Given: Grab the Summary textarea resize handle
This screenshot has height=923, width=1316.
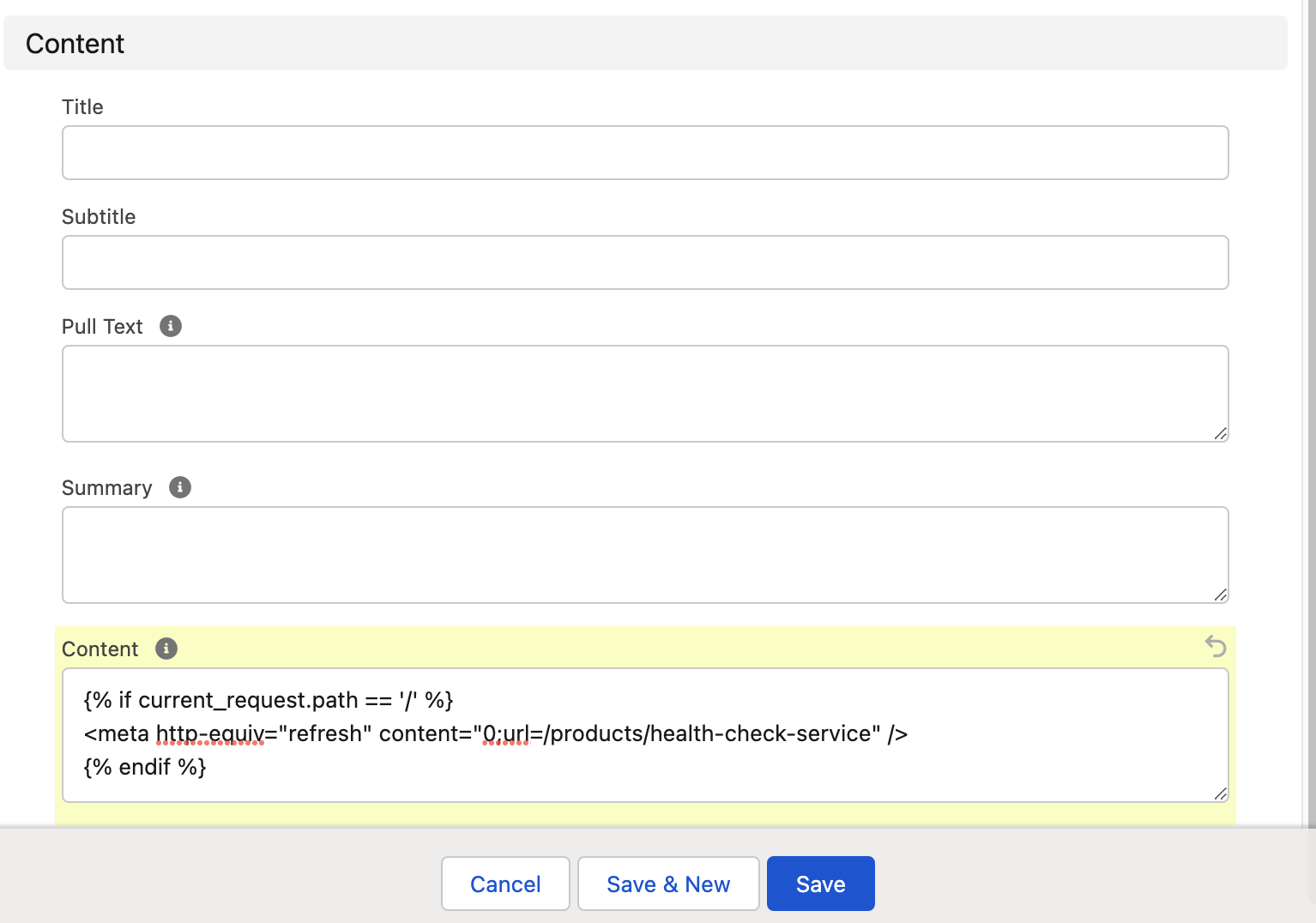Looking at the screenshot, I should tap(1221, 595).
